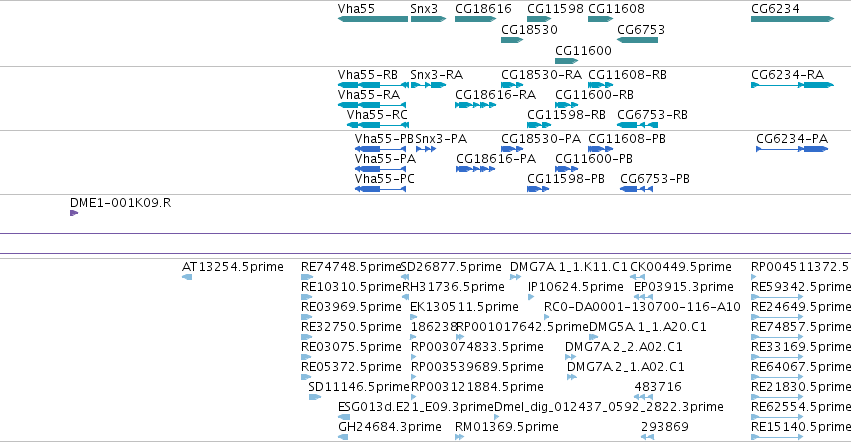851x442 pixels.
Task: Click the Vha55-RC transcript label
Action: click(x=377, y=115)
